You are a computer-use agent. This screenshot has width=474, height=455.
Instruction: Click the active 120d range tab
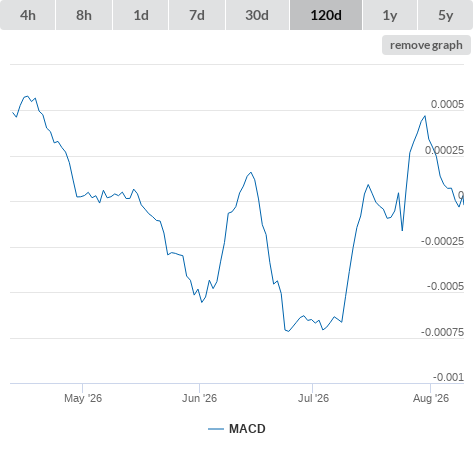tap(326, 15)
